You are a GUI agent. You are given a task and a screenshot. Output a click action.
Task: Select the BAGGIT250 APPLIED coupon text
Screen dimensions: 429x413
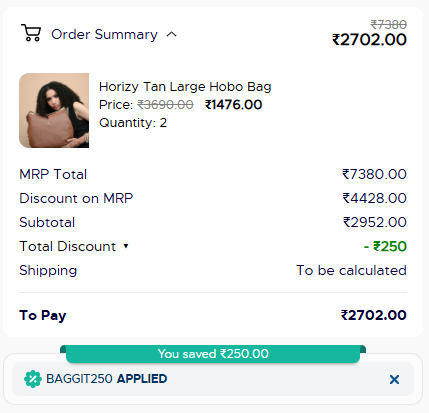click(107, 379)
